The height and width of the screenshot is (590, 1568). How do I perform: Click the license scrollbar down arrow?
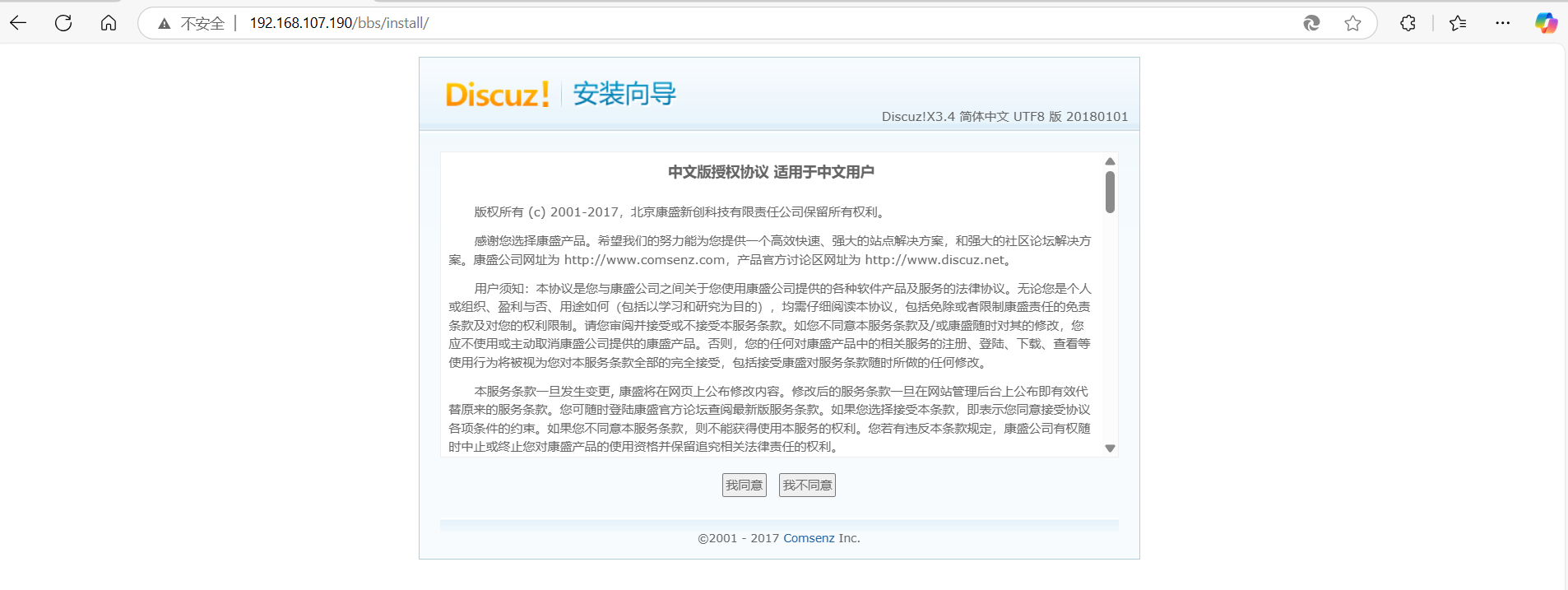[1110, 448]
